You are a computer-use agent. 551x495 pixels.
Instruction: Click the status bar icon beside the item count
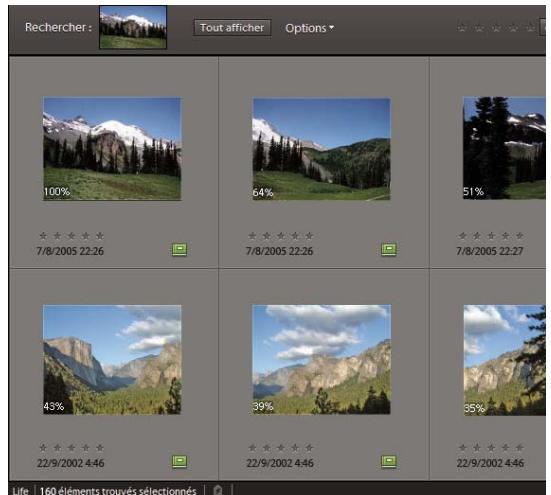tap(218, 490)
